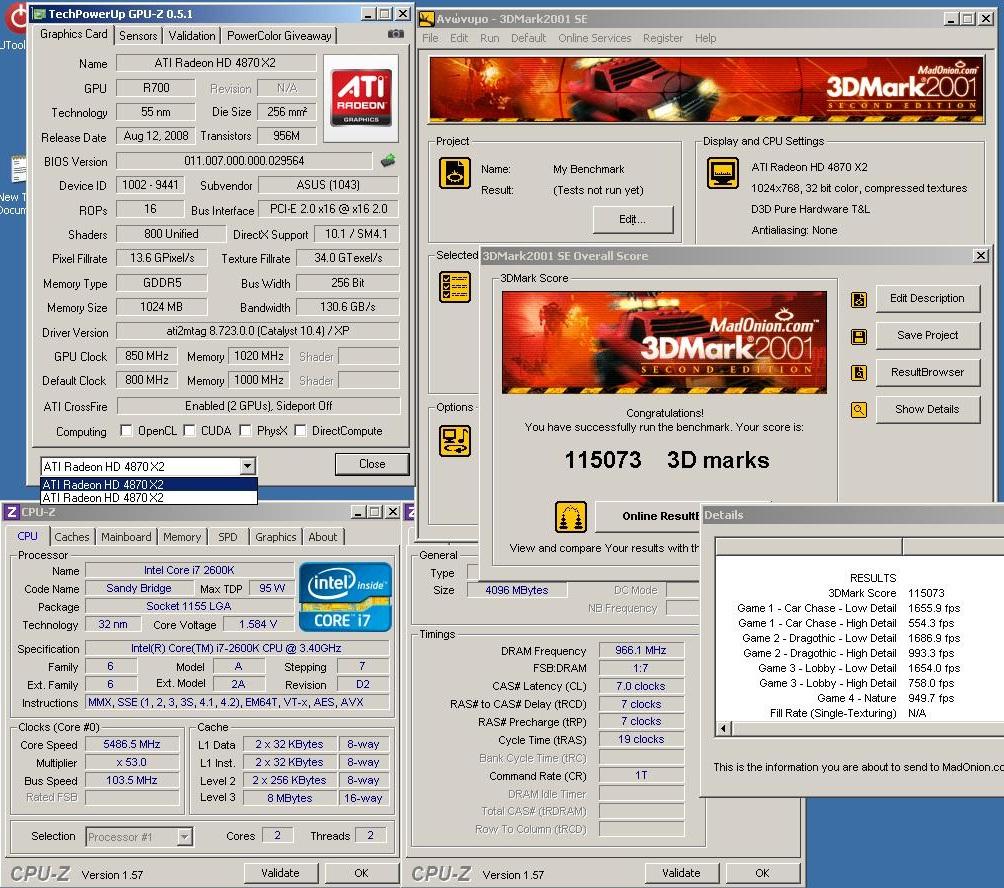Click the Project icon in 3DMark2001
Image resolution: width=1004 pixels, height=888 pixels.
pos(455,173)
